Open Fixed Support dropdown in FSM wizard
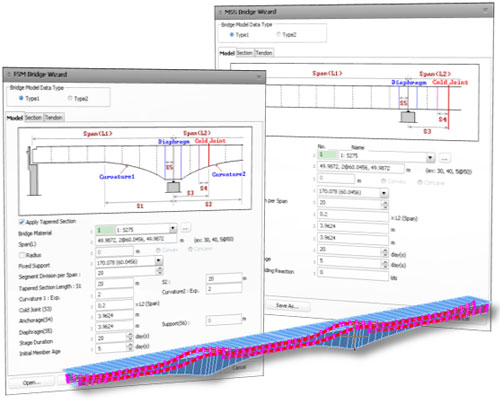 click(159, 260)
